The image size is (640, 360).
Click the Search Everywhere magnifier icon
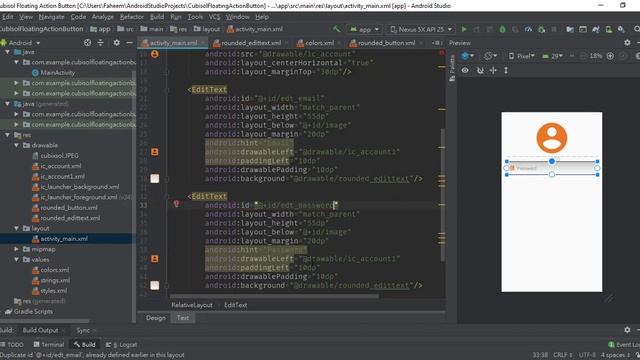coord(636,29)
